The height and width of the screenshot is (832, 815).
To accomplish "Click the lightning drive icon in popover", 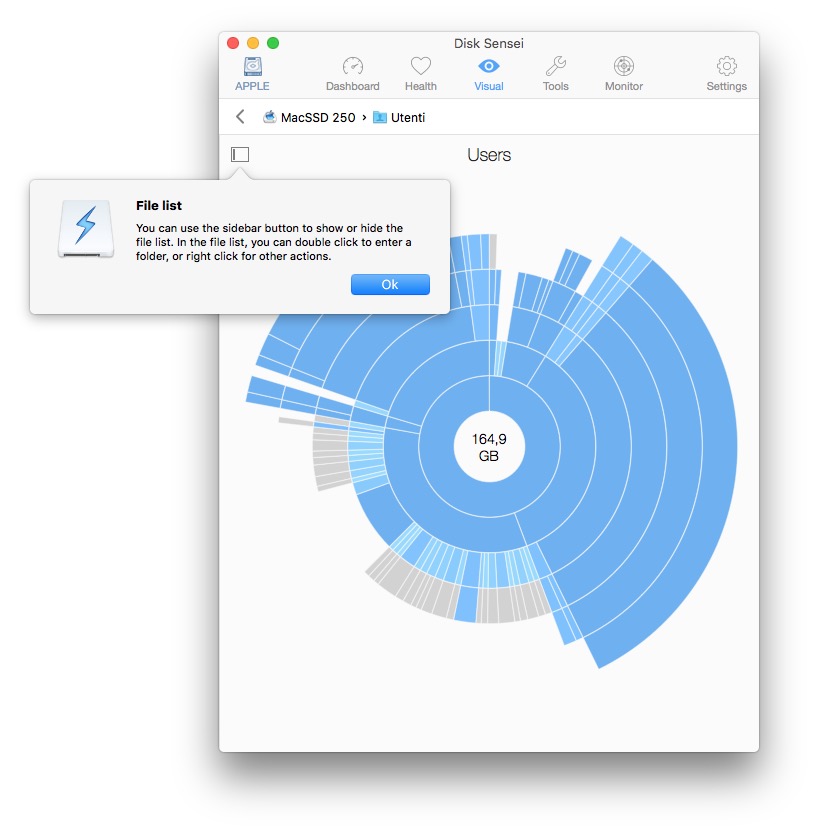I will [86, 228].
